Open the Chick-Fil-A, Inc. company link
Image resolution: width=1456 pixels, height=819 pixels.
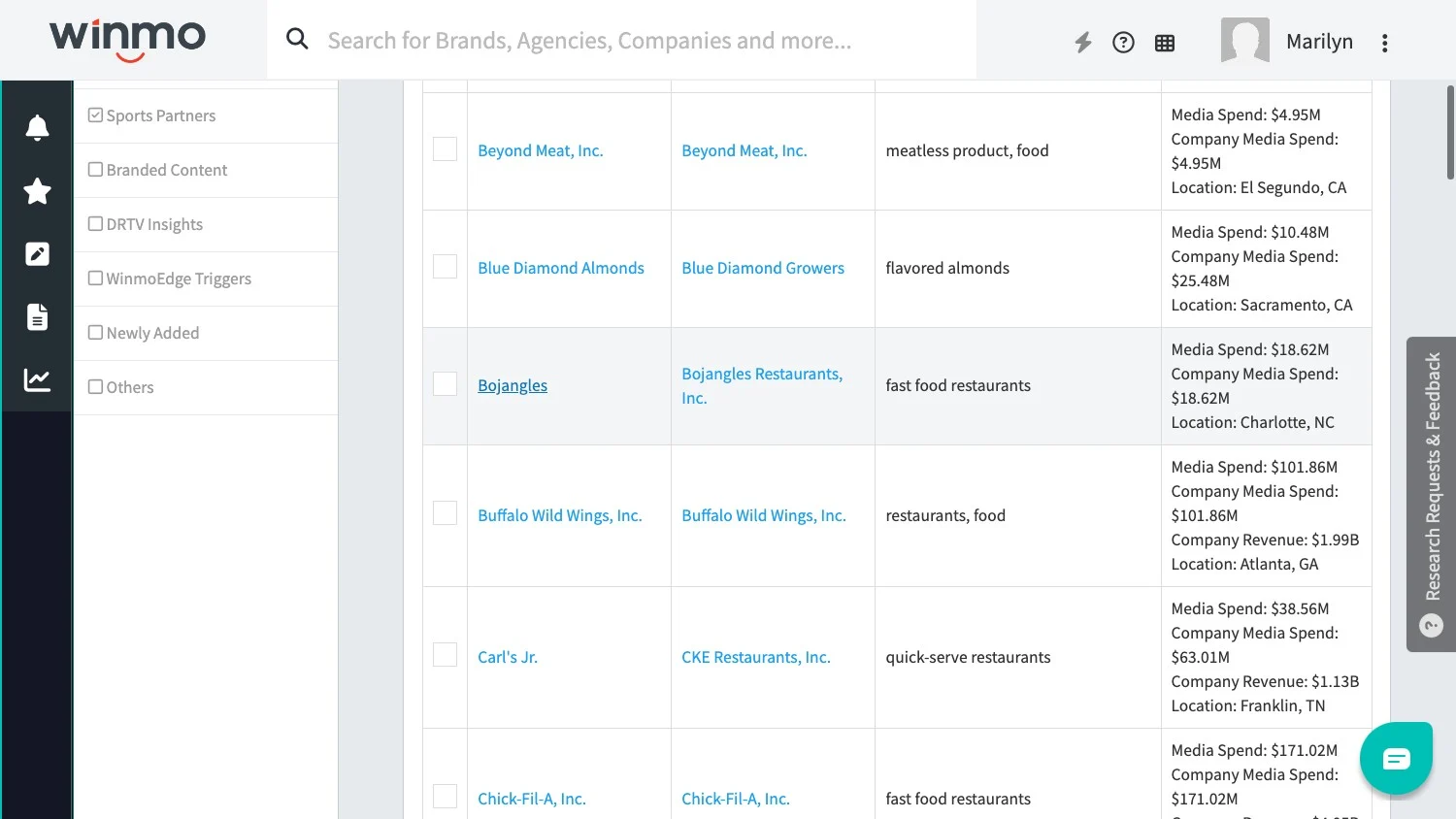(x=736, y=799)
